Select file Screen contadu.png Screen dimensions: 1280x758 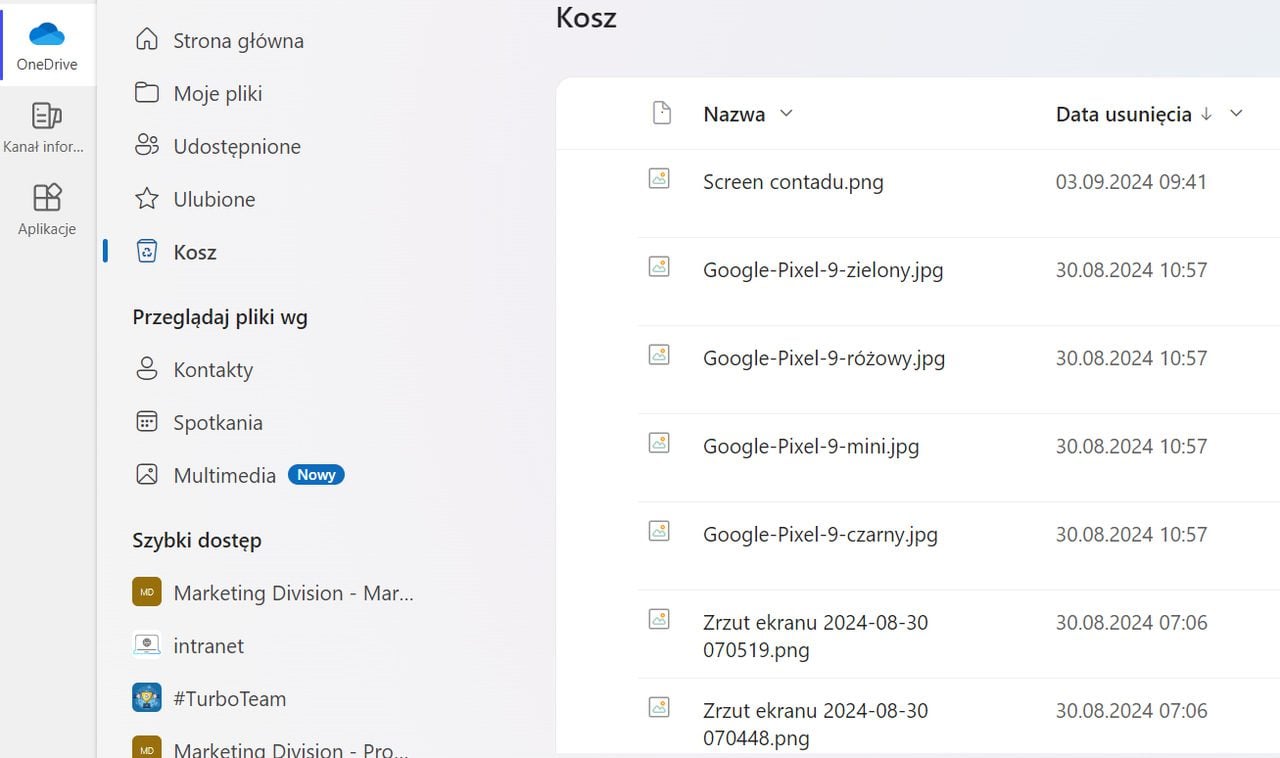tap(793, 182)
